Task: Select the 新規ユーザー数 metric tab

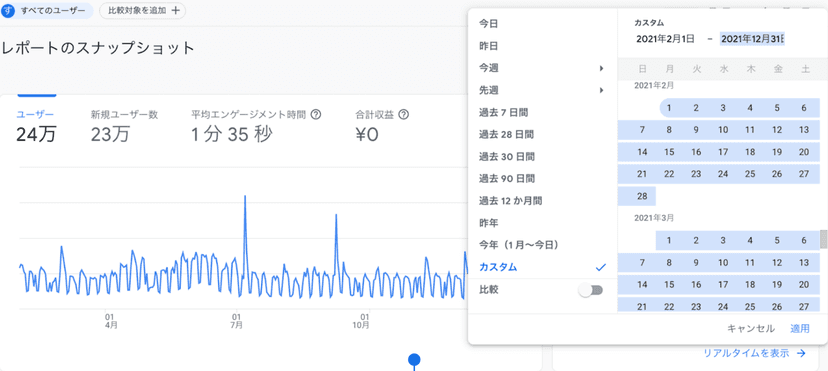Action: click(x=124, y=126)
